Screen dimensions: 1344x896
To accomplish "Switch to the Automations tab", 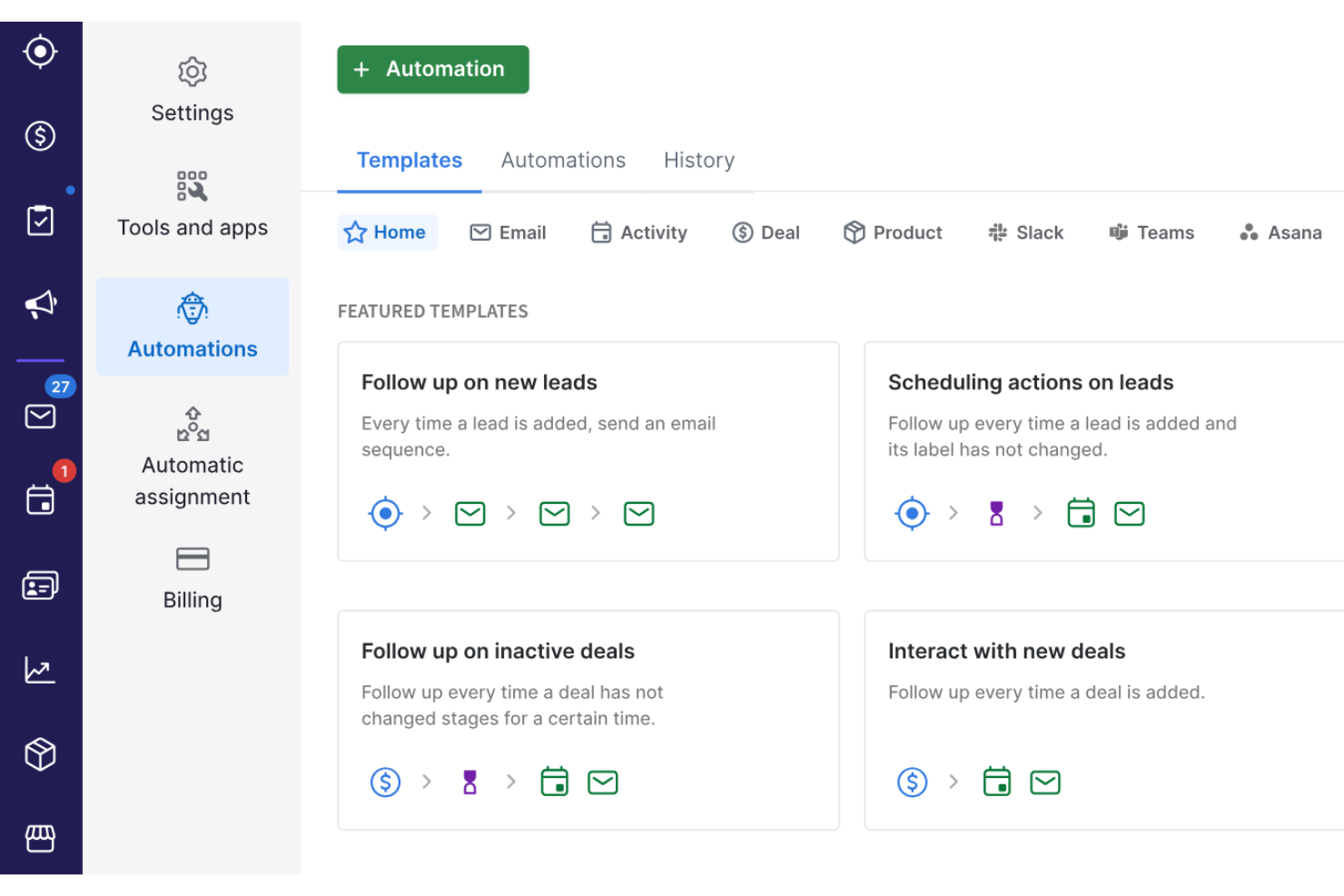I will [x=563, y=161].
